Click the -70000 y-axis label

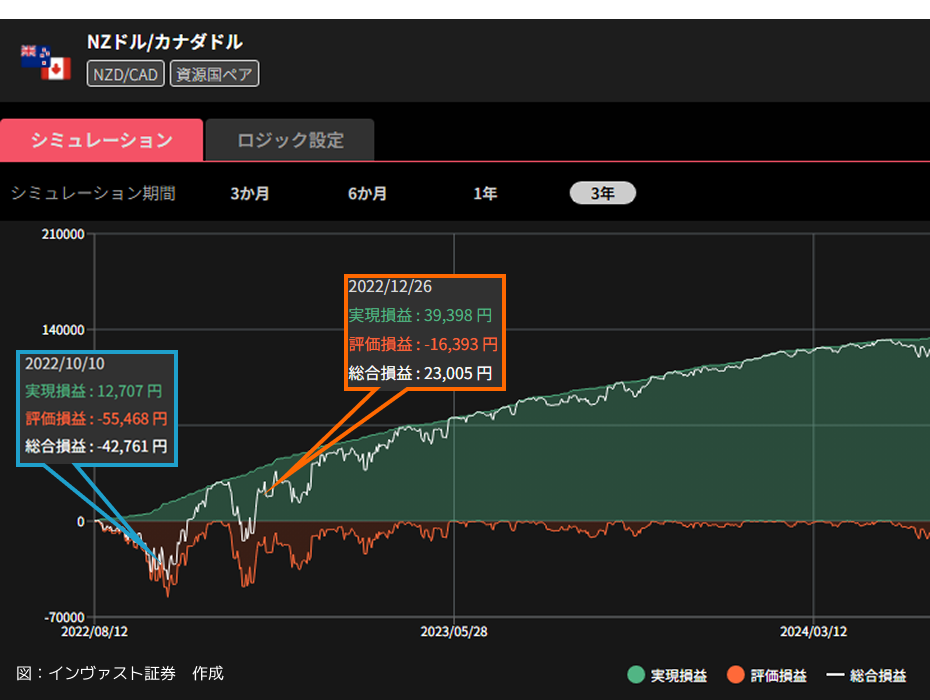point(64,618)
